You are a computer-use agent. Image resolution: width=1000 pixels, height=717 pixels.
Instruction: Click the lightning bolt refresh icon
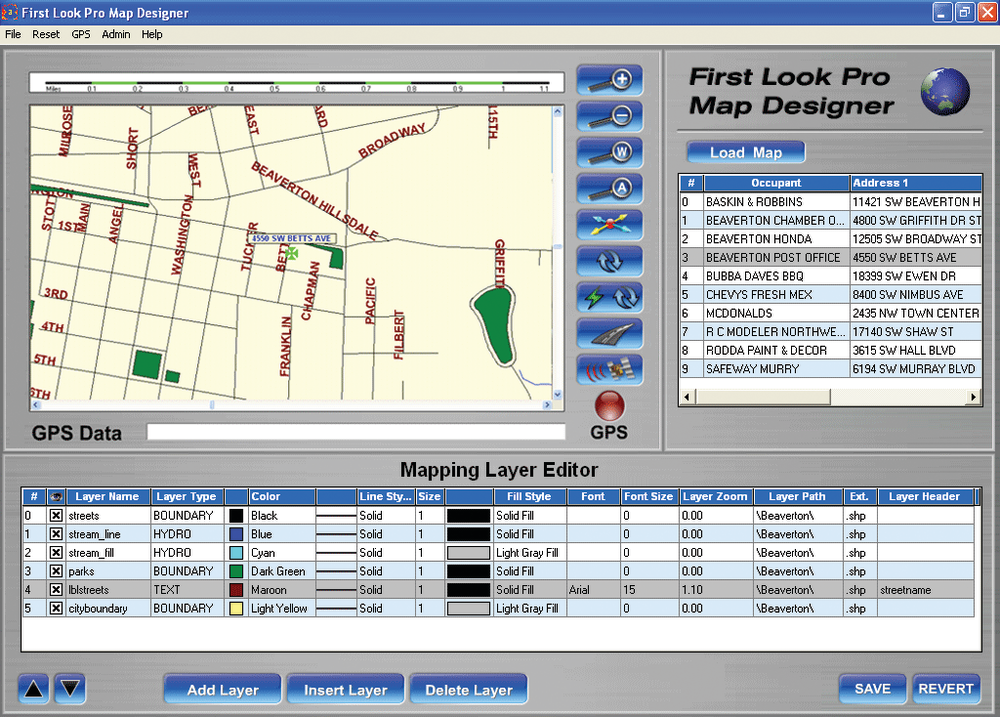609,298
